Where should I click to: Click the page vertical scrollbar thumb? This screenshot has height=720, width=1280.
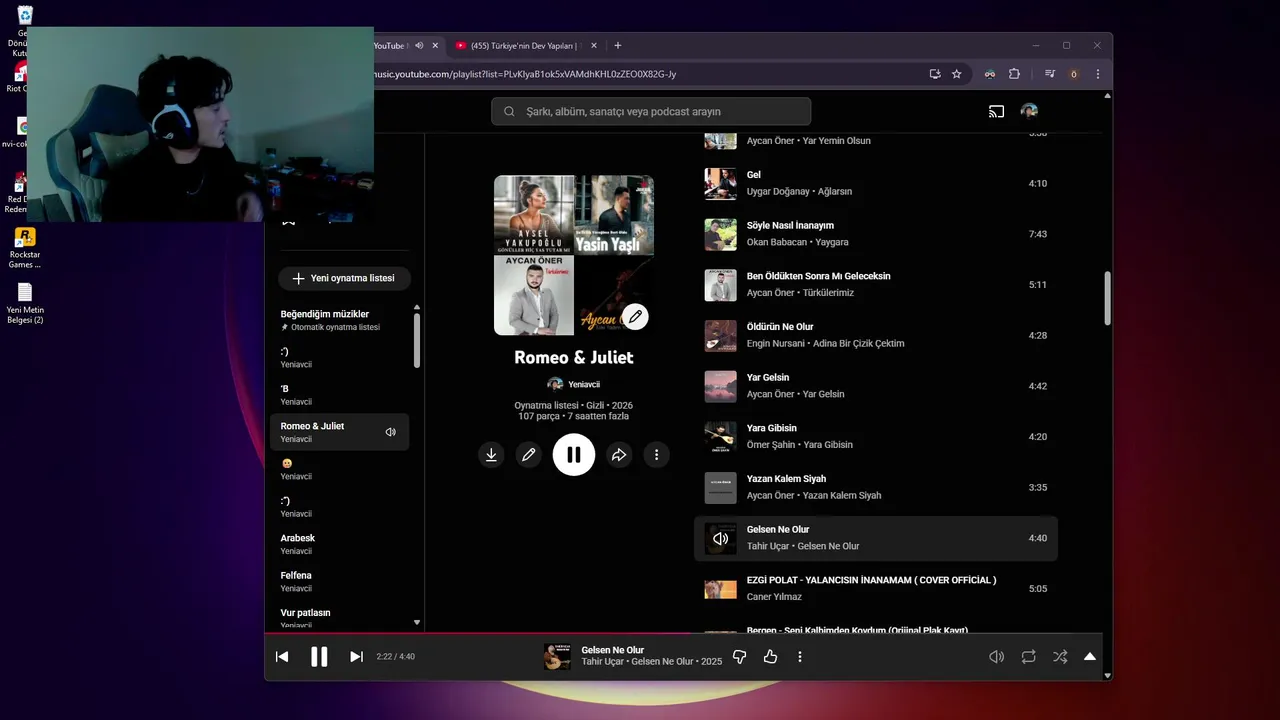pyautogui.click(x=1107, y=298)
